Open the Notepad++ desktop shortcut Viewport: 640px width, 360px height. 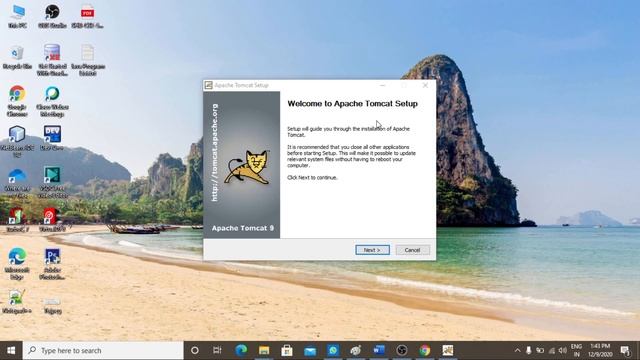tap(17, 302)
